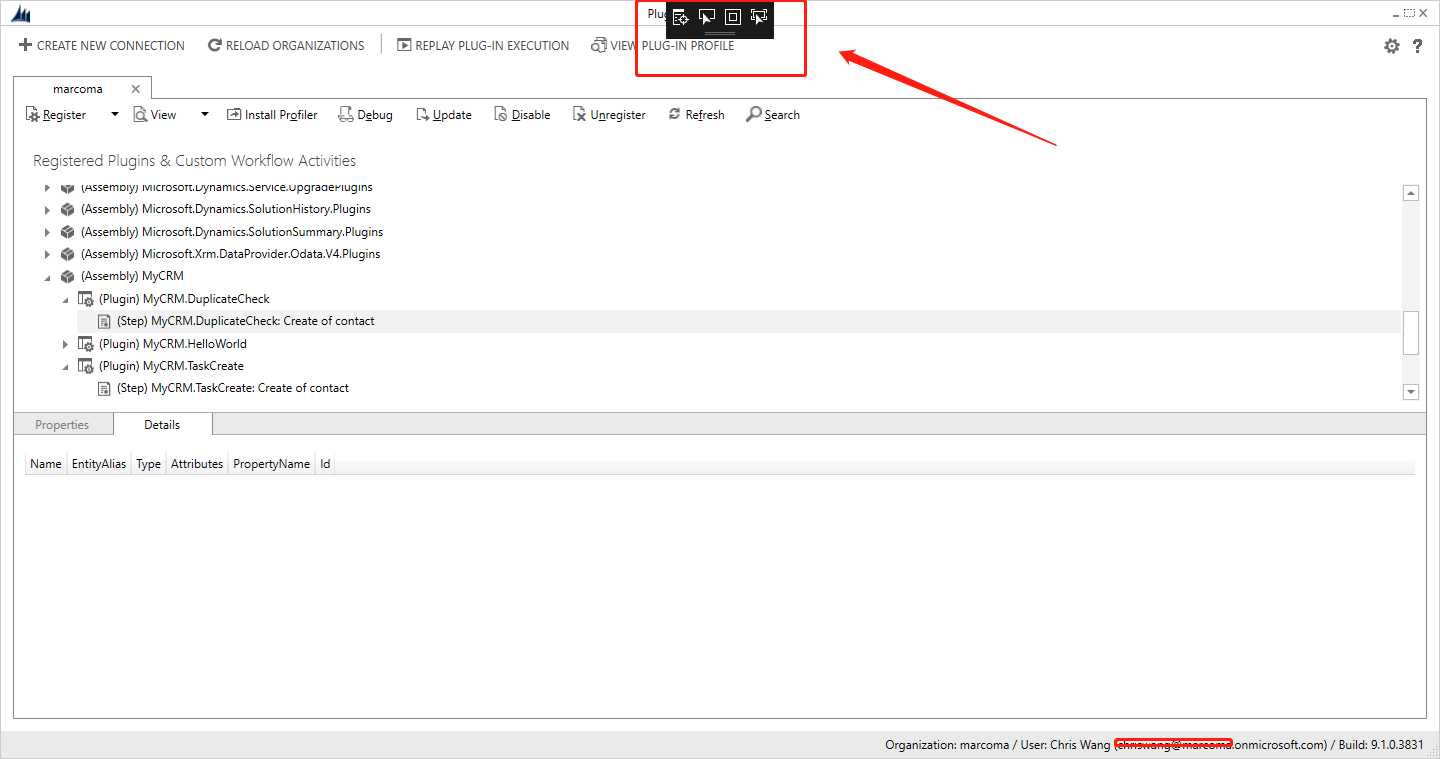The height and width of the screenshot is (759, 1440).
Task: Switch to Details tab
Action: coord(162,425)
